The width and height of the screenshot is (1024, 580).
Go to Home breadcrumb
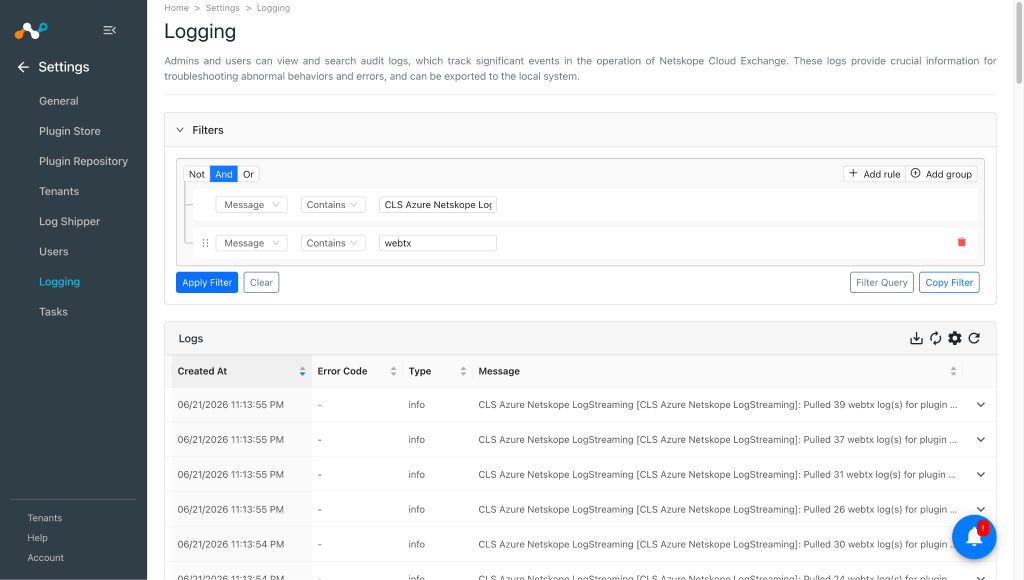176,8
